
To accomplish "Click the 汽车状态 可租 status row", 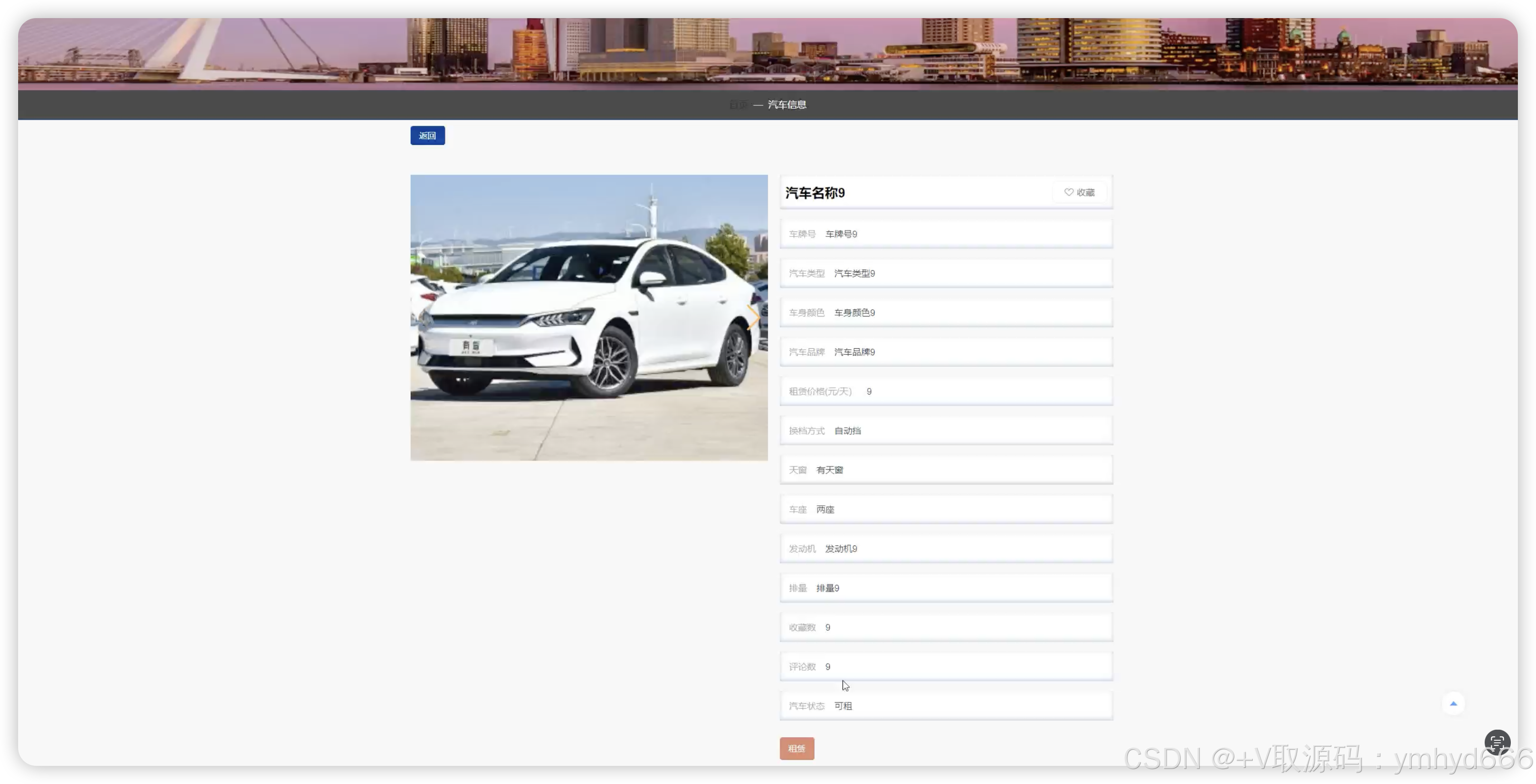I will (946, 706).
